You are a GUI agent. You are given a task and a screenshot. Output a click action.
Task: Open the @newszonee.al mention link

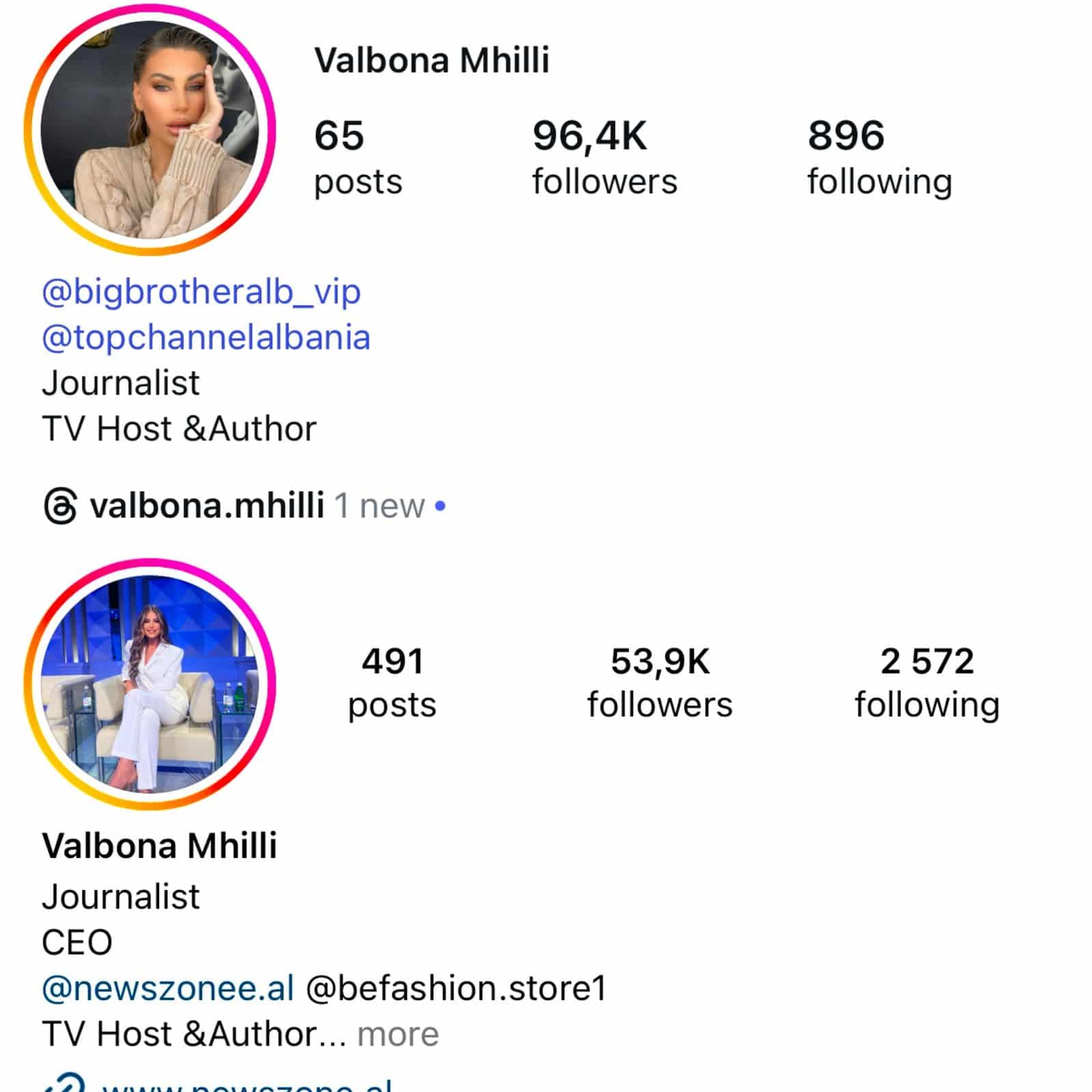tap(168, 988)
